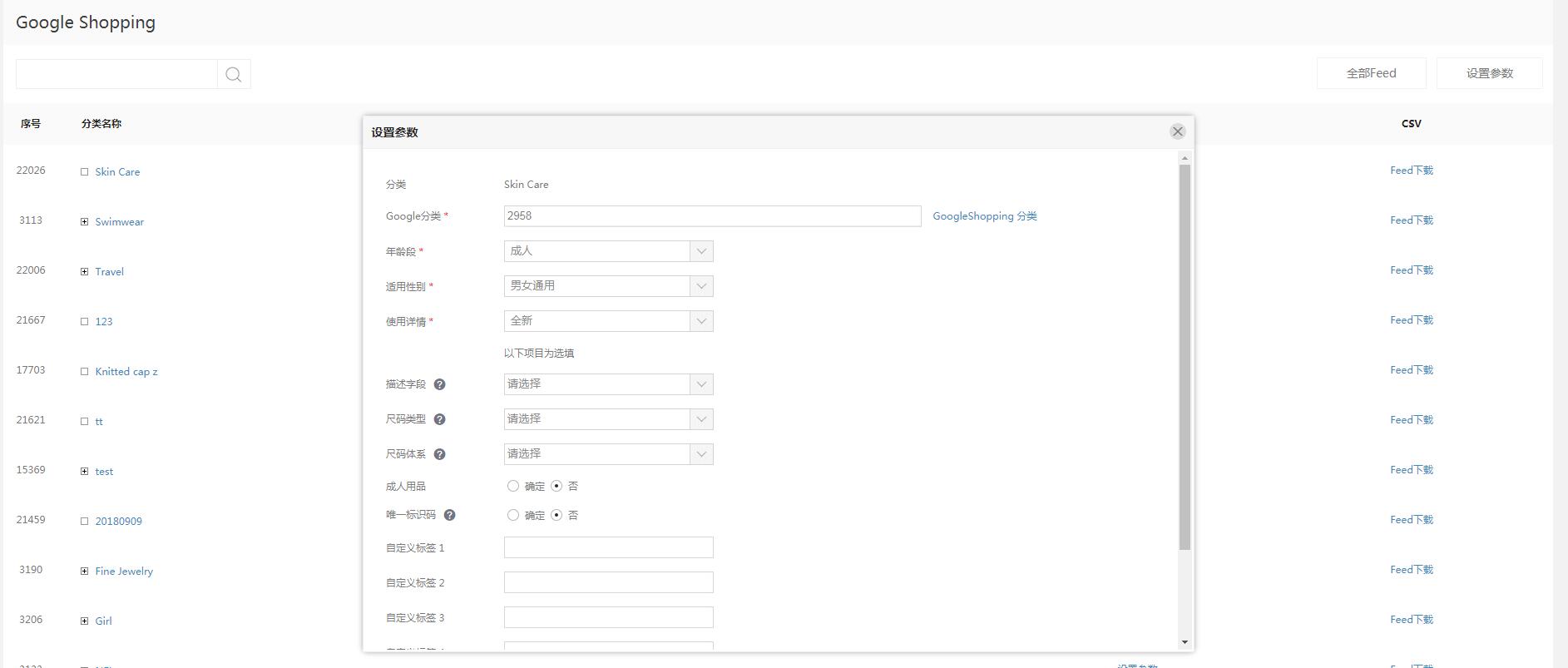Screen dimensions: 1568x668
Task: Click the 序号 column header
Action: click(31, 124)
